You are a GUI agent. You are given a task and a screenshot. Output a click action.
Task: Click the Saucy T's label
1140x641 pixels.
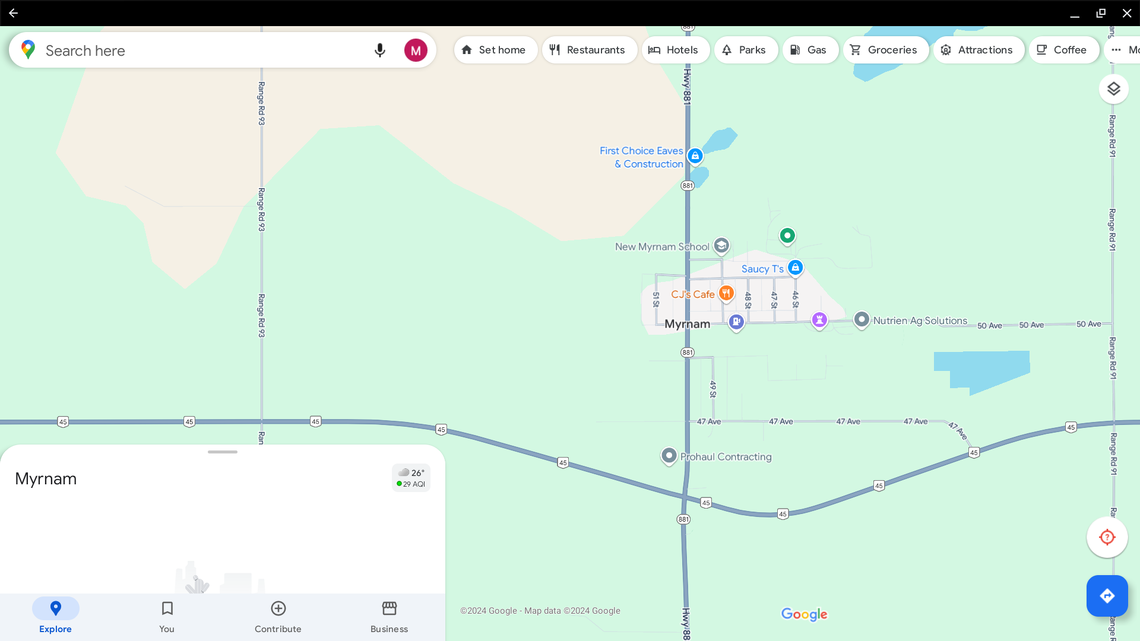point(763,269)
